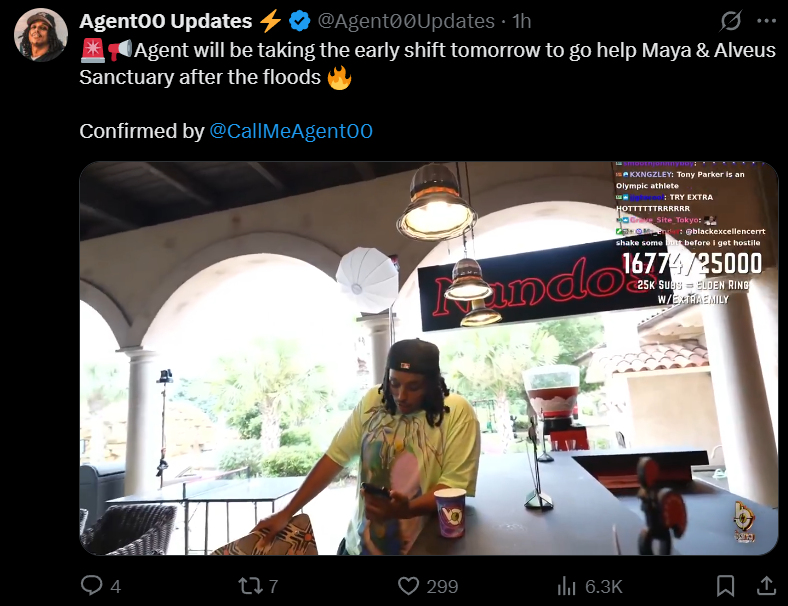Open the three-dot more options menu
The height and width of the screenshot is (606, 788).
pos(766,21)
